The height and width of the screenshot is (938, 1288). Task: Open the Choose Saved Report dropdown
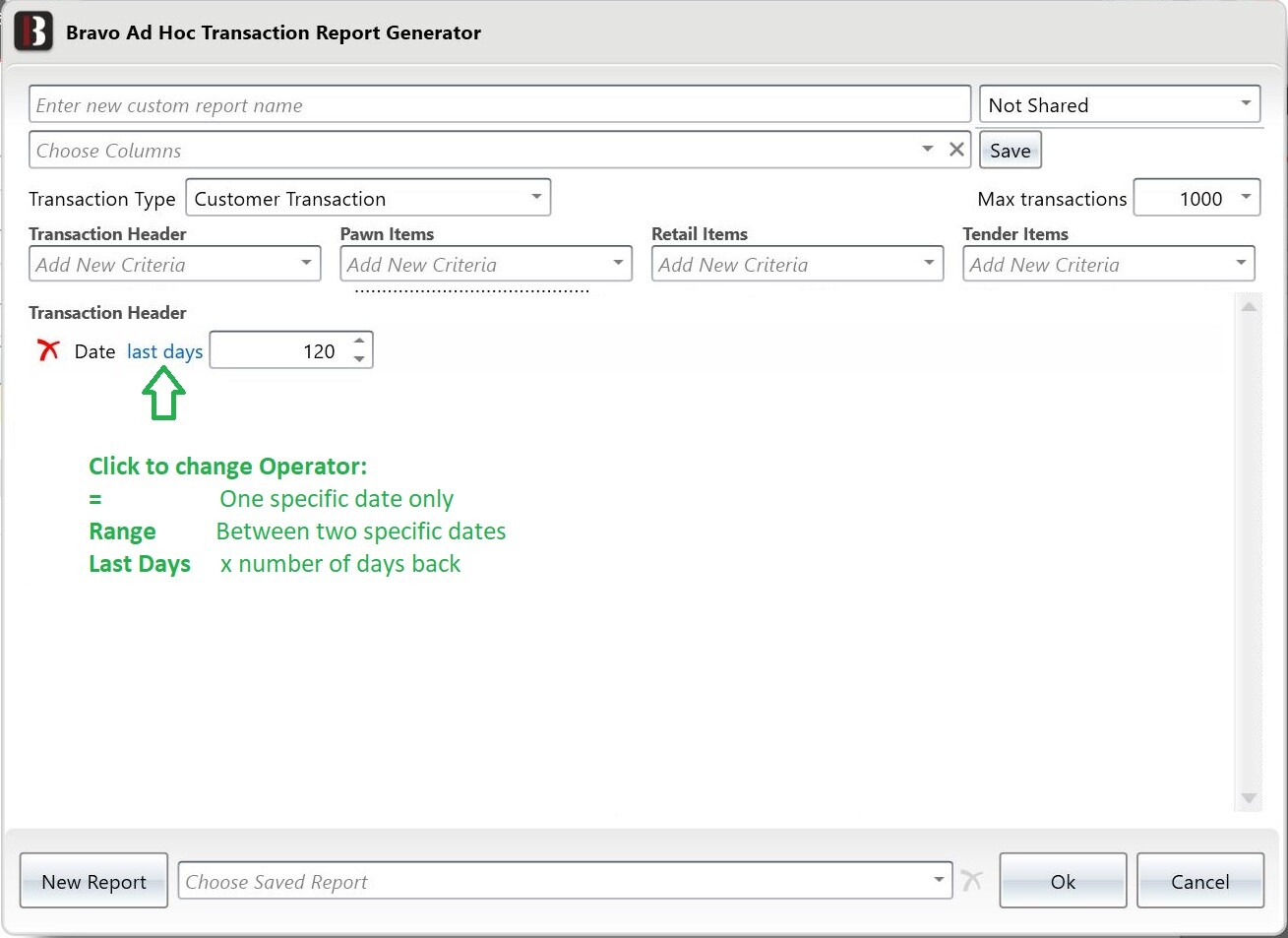(x=565, y=881)
